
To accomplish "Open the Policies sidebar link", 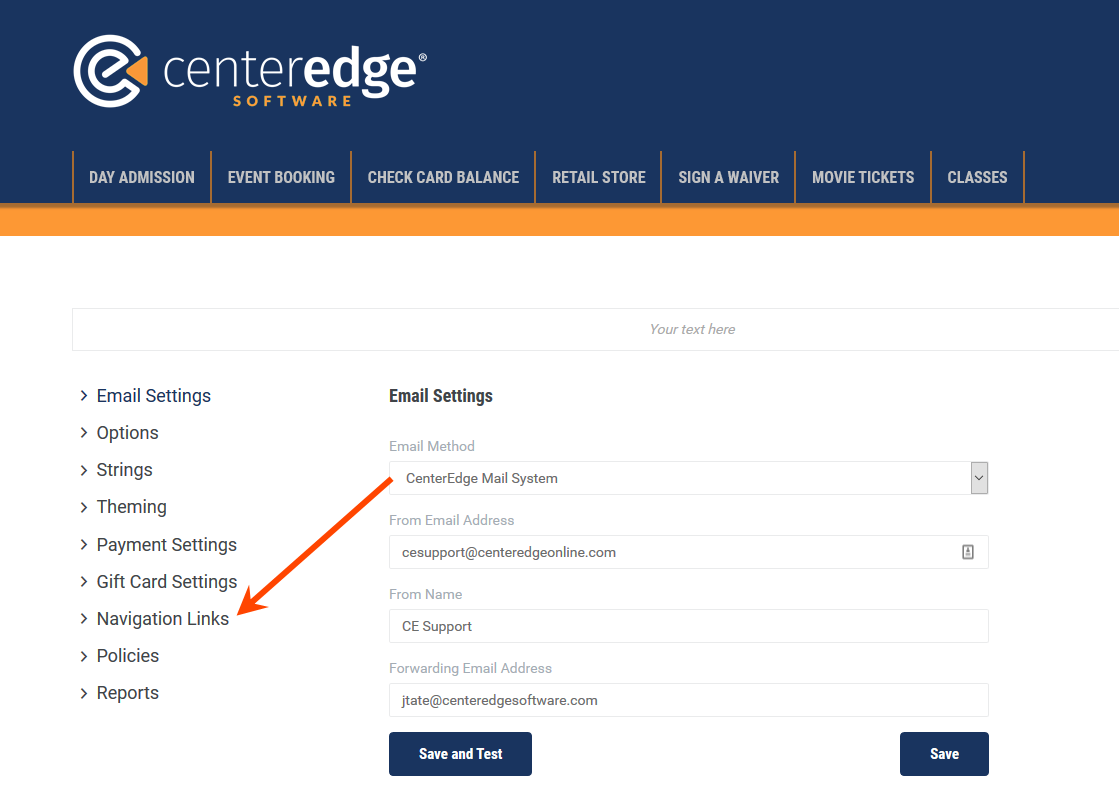I will (x=128, y=656).
